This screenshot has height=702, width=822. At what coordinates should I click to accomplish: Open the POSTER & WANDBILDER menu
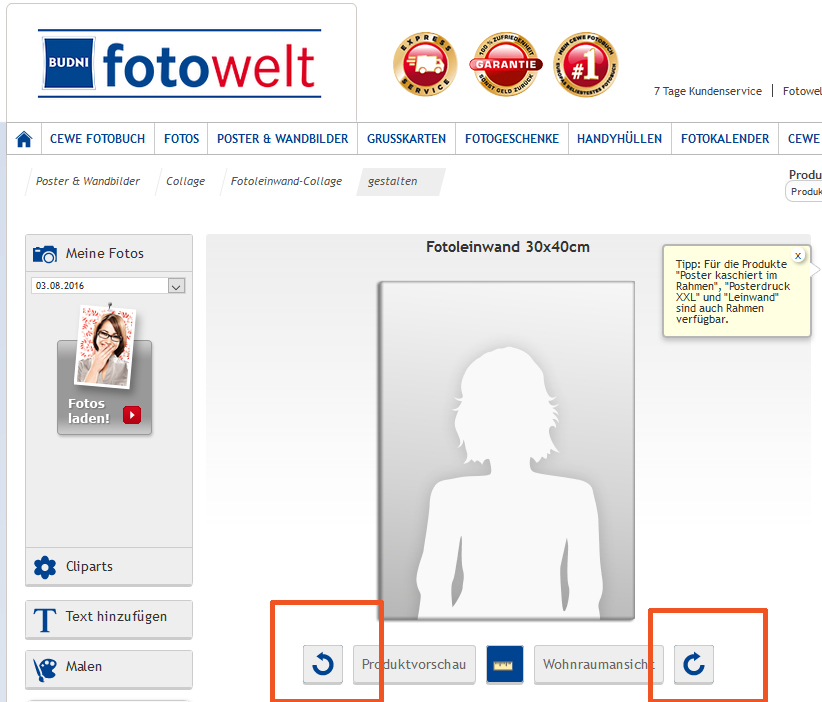pos(283,139)
